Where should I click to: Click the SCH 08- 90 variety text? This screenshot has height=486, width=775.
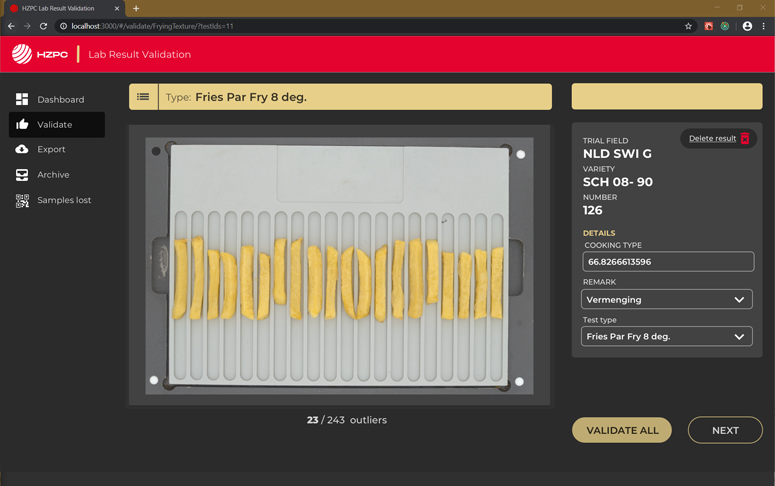(x=617, y=182)
